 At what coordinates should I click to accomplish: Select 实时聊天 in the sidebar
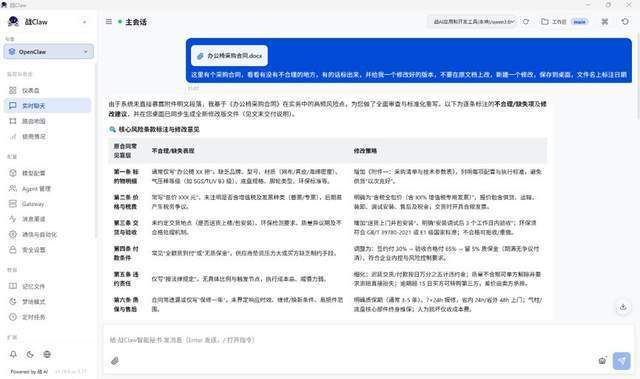[48, 106]
